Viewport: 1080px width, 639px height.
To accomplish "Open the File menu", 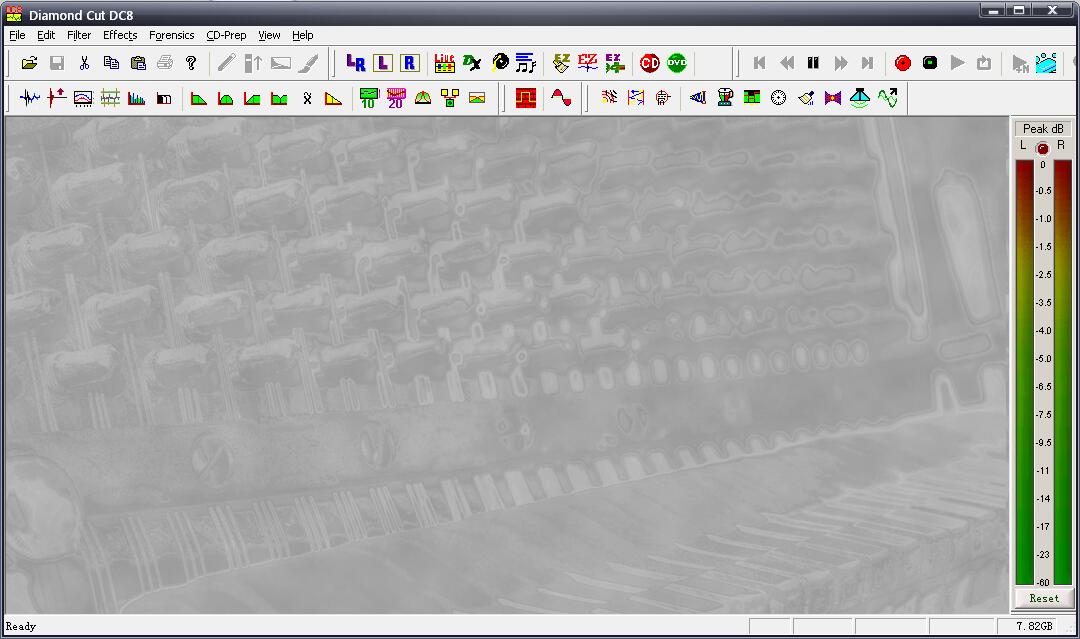I will [17, 35].
